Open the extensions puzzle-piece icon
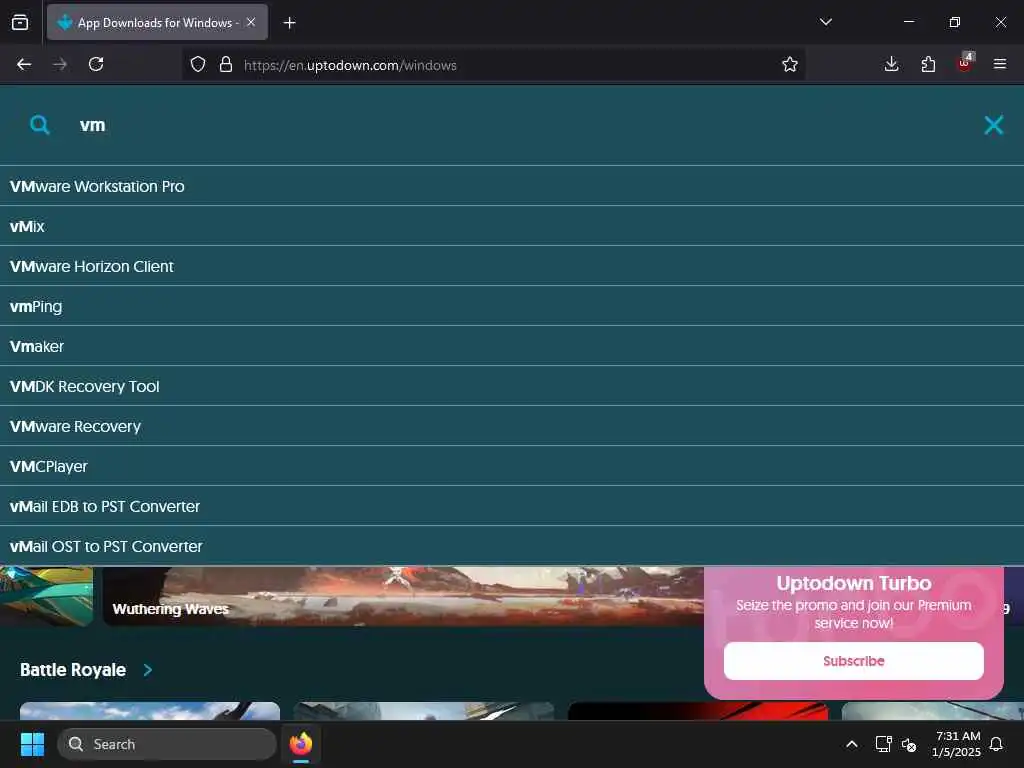Image resolution: width=1024 pixels, height=768 pixels. coord(928,64)
